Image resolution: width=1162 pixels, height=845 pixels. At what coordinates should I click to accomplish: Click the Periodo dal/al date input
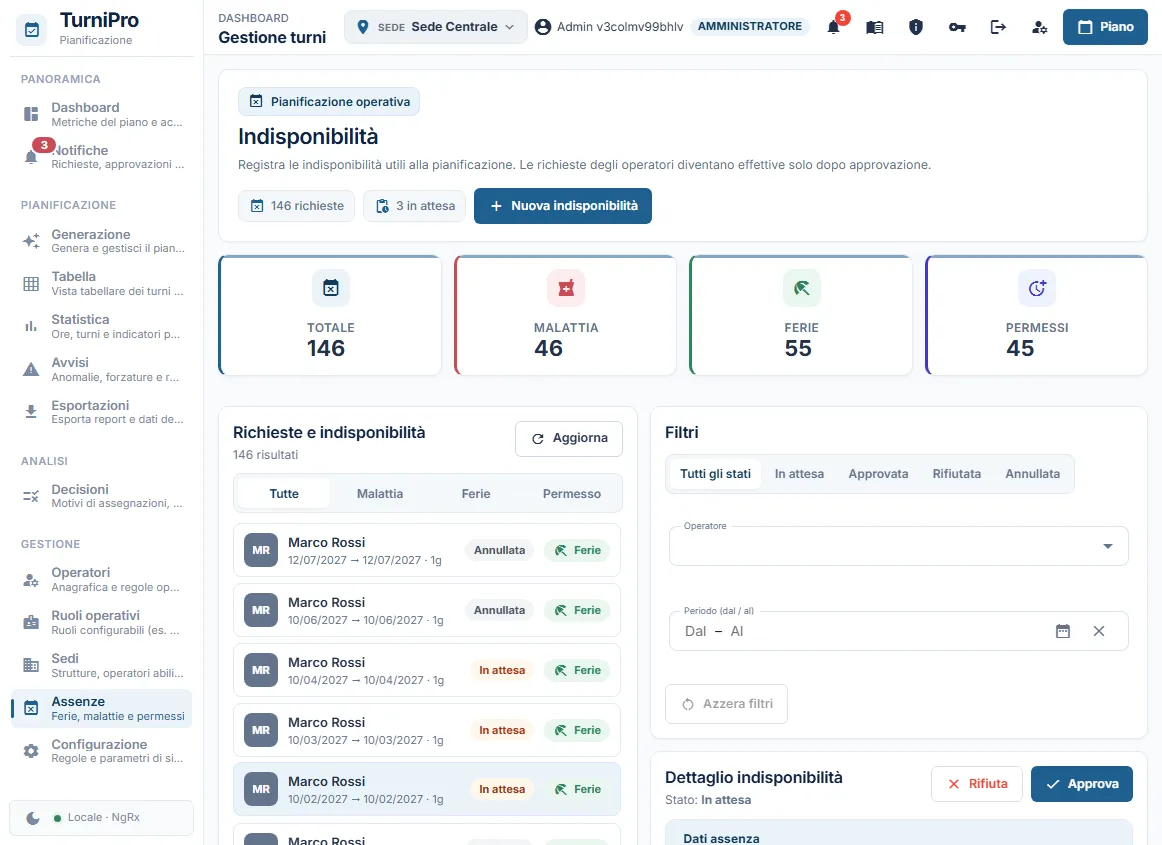[898, 631]
